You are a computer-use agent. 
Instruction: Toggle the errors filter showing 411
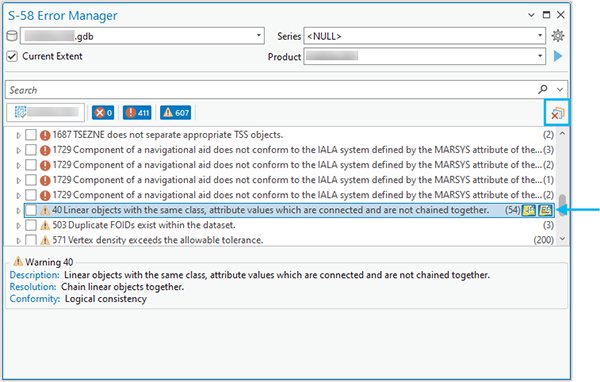point(137,113)
